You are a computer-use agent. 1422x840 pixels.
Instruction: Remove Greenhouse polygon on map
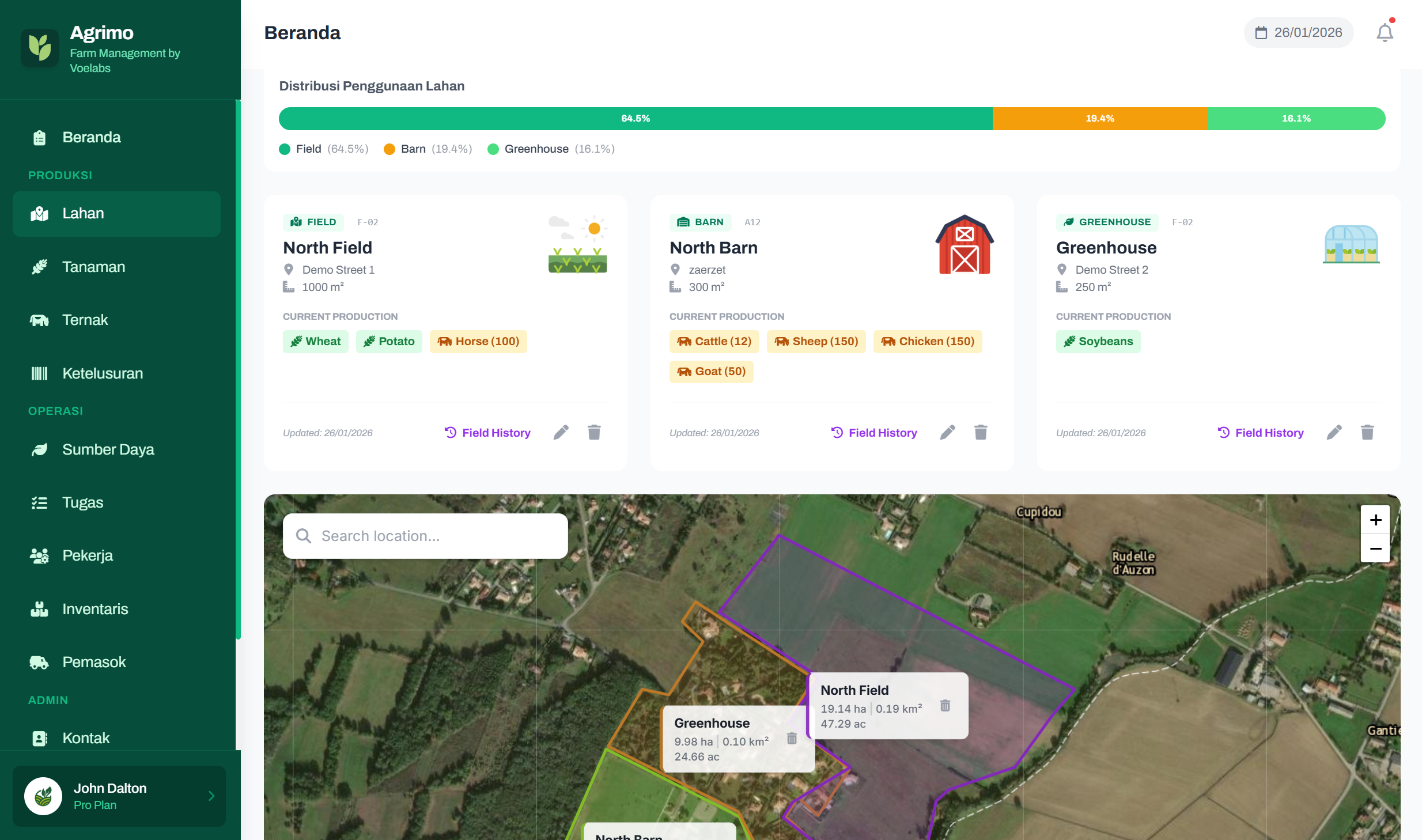point(792,739)
